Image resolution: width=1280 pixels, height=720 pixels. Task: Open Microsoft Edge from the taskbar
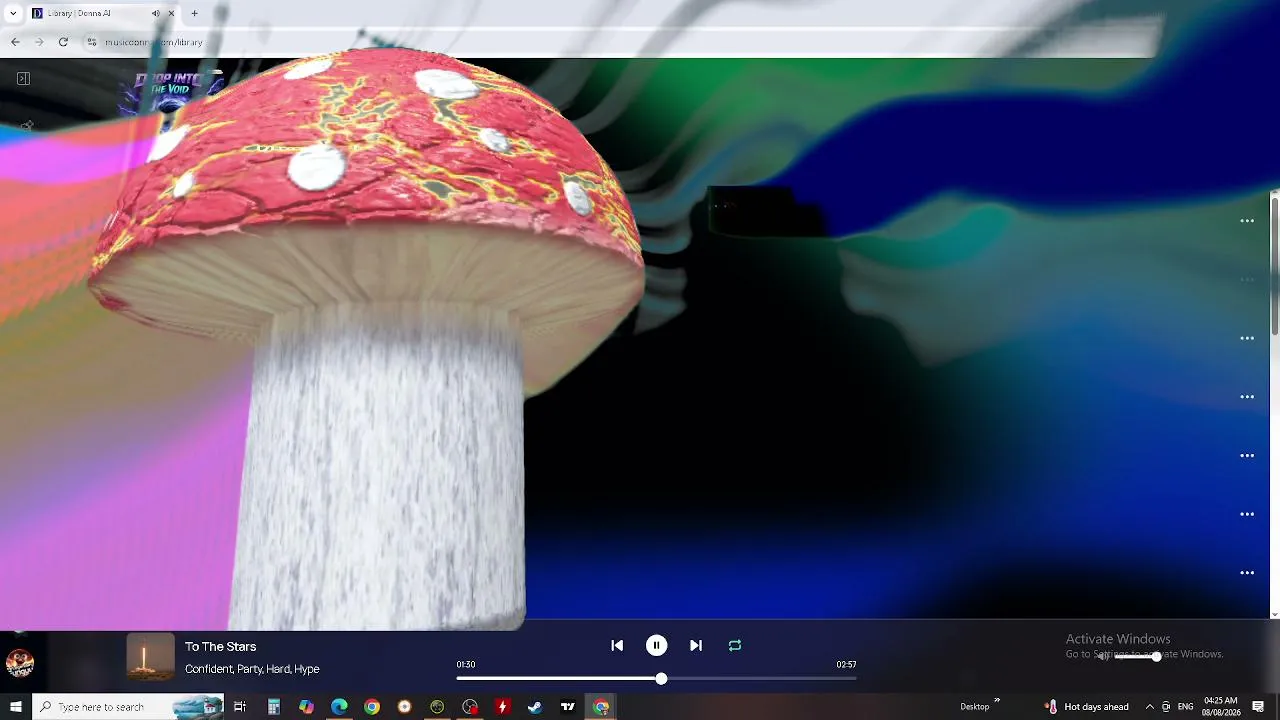click(339, 707)
